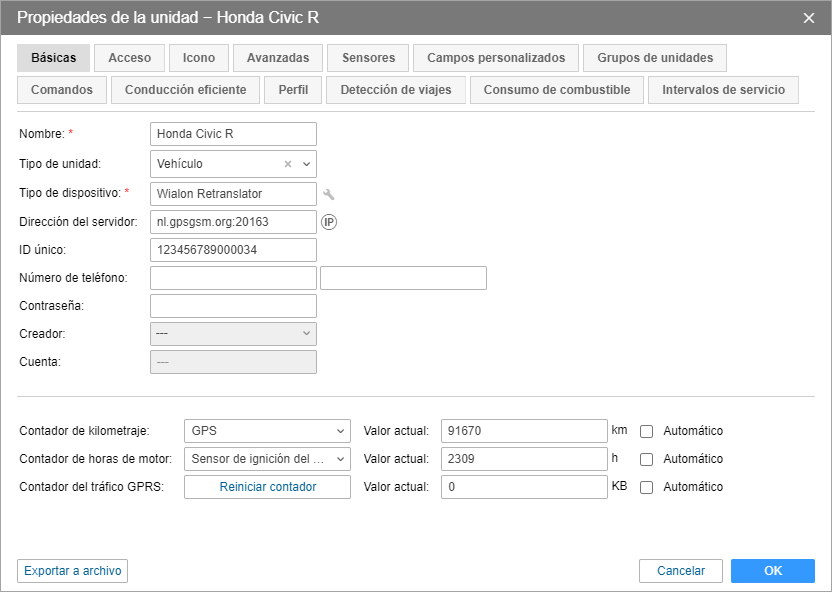Select the ID único input field
Viewport: 832px width, 592px height.
[x=233, y=250]
